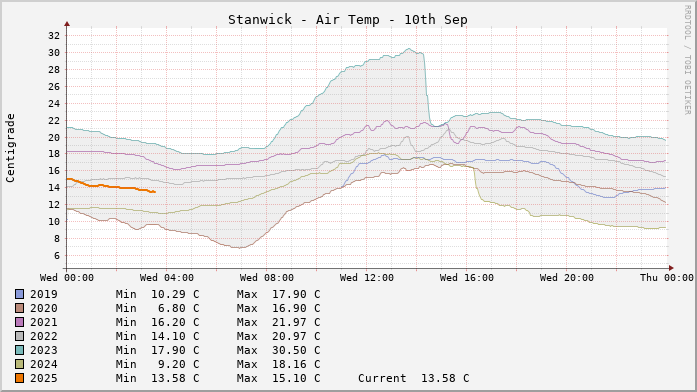Click the 2023 Max value '30.50 C'
Screen dimensions: 697x392
pyautogui.click(x=296, y=350)
